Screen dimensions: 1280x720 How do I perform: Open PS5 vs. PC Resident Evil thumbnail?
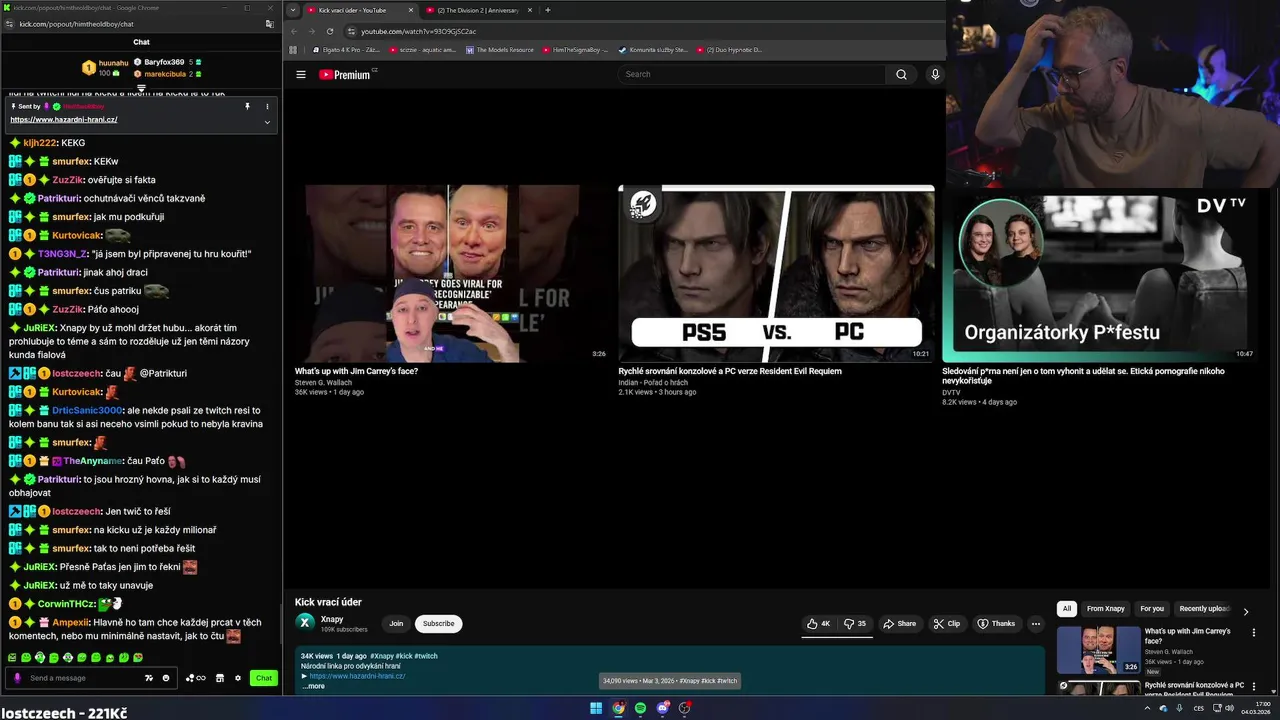click(776, 273)
